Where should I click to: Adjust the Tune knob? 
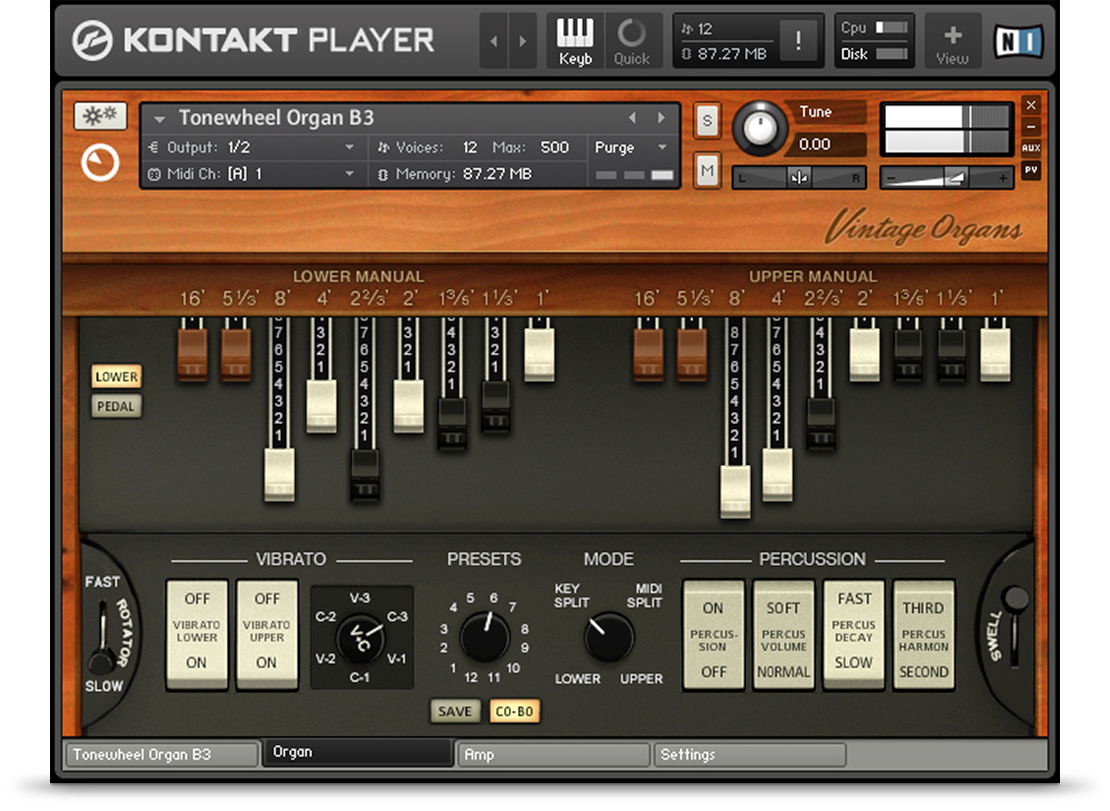(x=760, y=128)
